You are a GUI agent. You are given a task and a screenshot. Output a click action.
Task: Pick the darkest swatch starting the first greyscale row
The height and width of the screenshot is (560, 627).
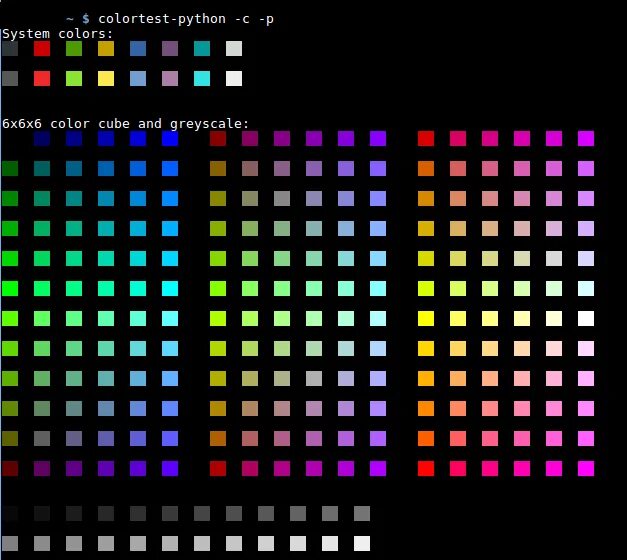click(10, 514)
